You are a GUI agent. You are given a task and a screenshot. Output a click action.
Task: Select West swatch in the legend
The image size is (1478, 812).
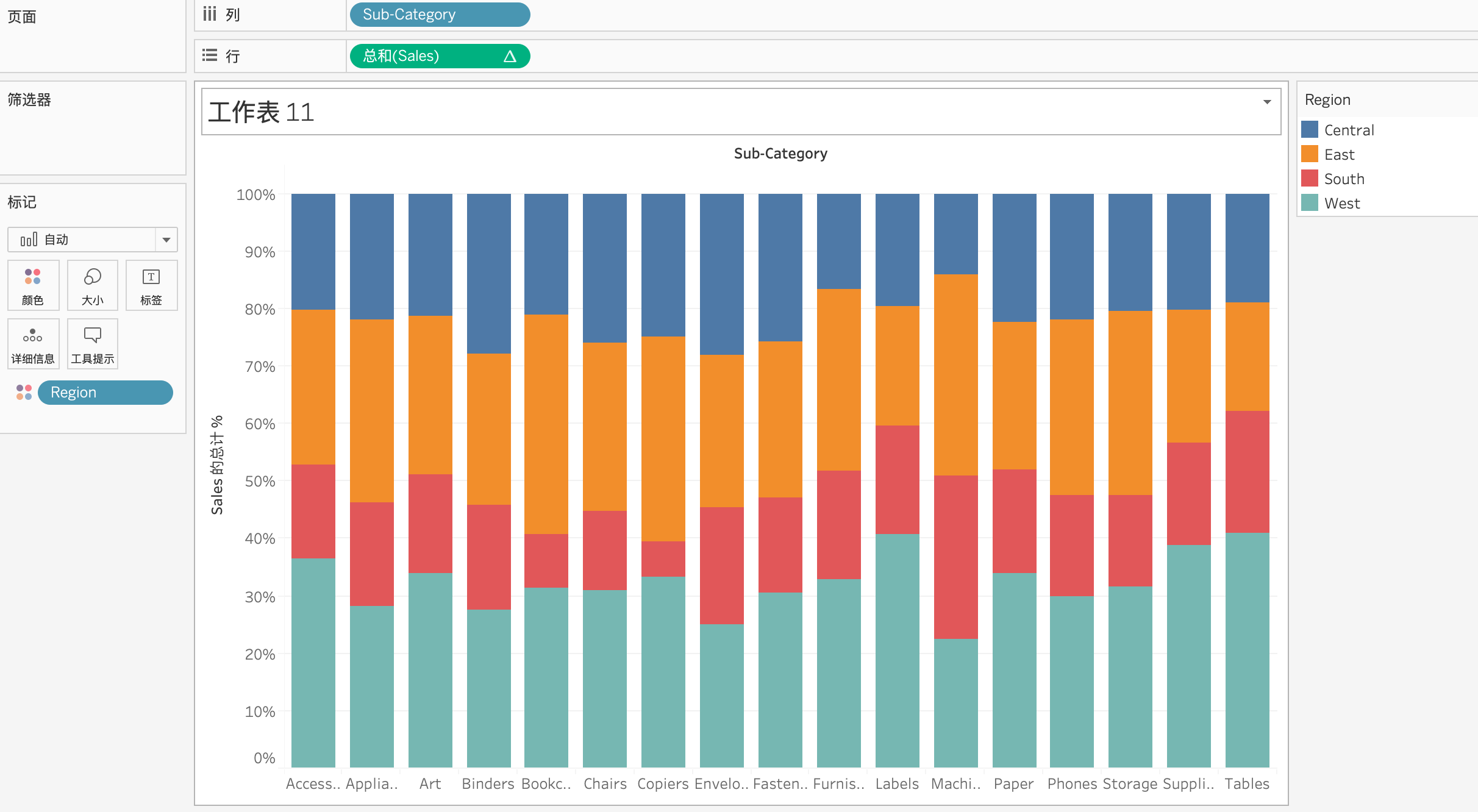tap(1310, 203)
